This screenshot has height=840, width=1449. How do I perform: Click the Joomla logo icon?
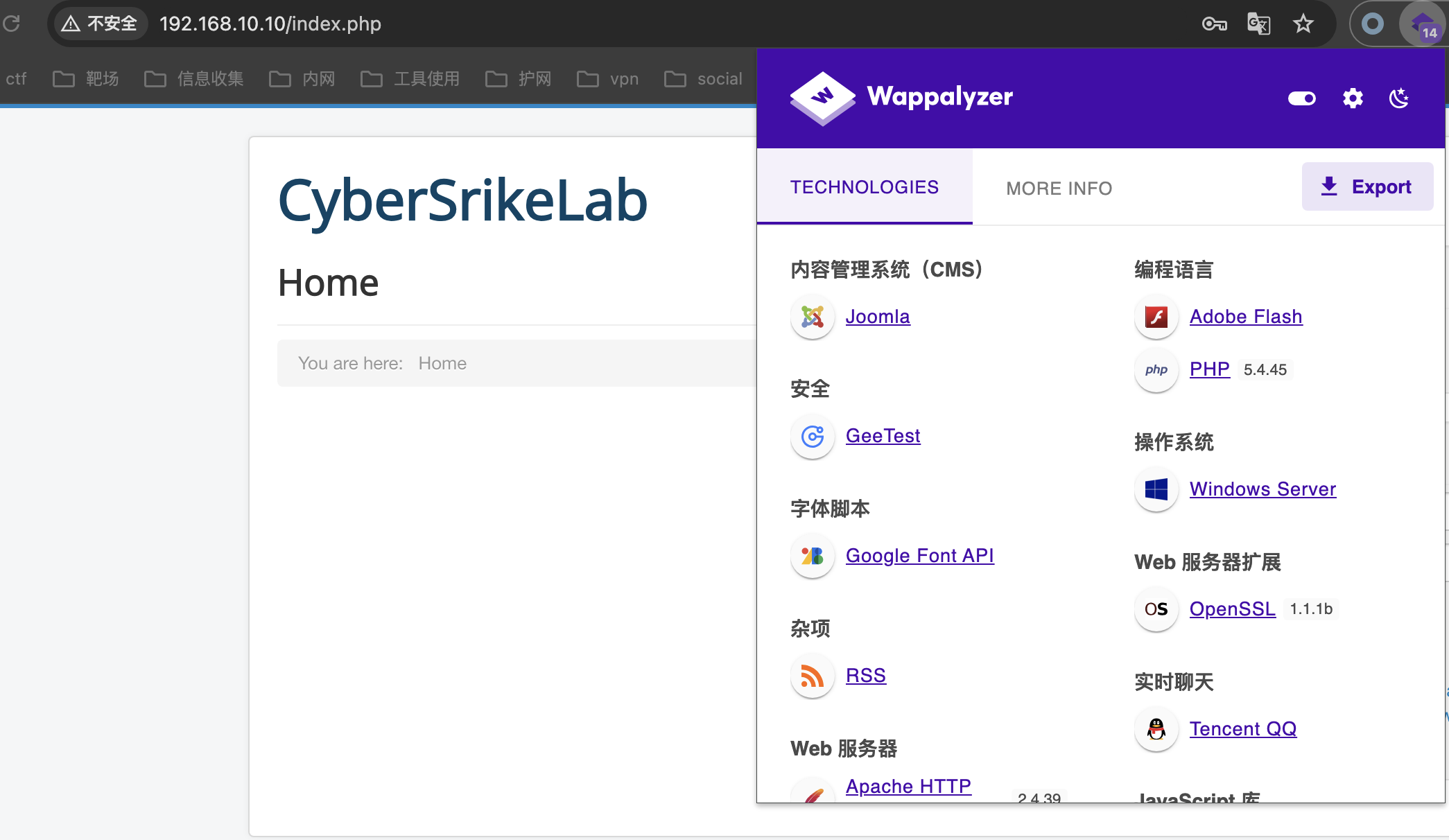812,317
